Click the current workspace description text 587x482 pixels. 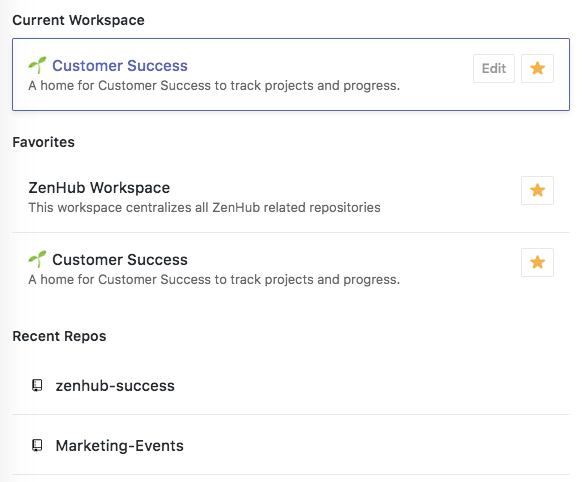tap(214, 86)
